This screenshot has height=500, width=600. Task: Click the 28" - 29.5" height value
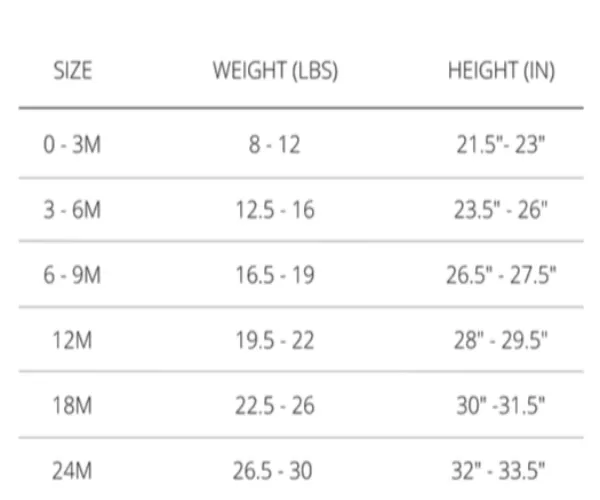pos(501,340)
